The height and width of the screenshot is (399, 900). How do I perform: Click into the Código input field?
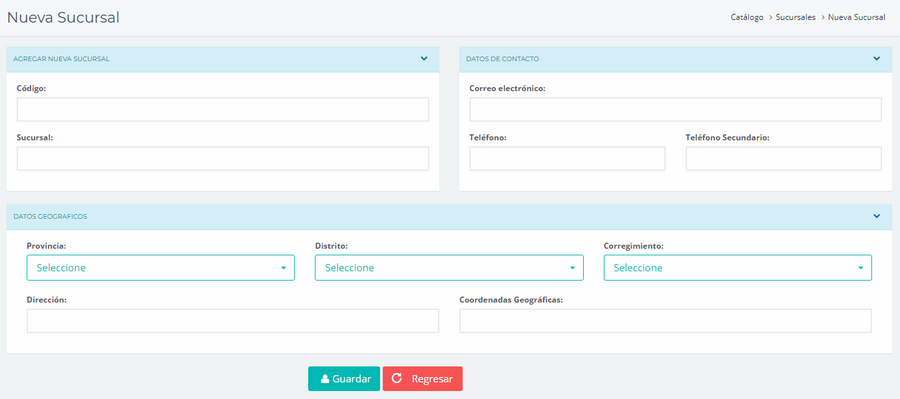click(x=223, y=109)
